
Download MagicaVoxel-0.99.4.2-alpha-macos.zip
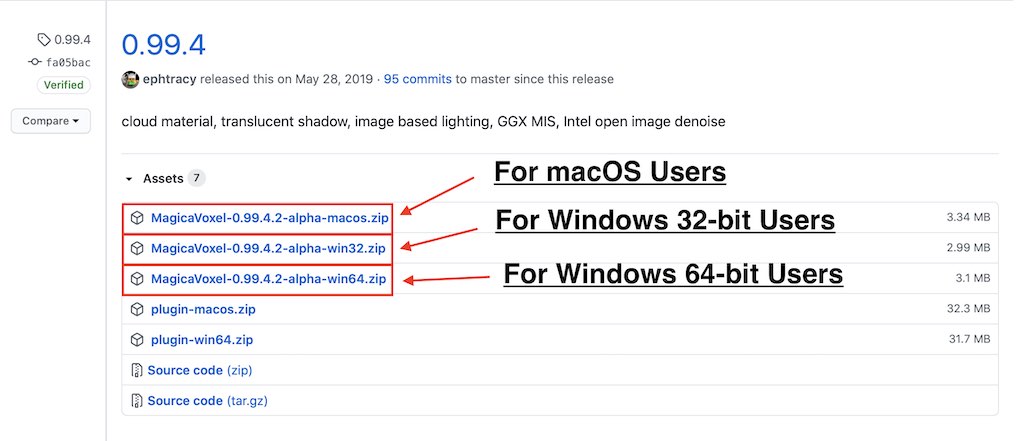[268, 217]
